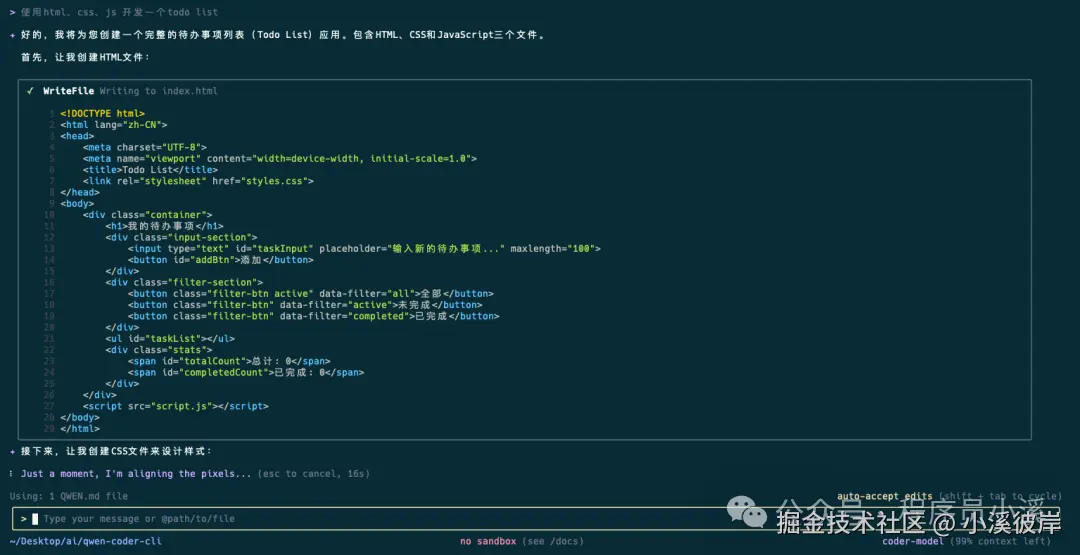The height and width of the screenshot is (555, 1080).
Task: Click the 'coder-model' status label
Action: (x=913, y=541)
